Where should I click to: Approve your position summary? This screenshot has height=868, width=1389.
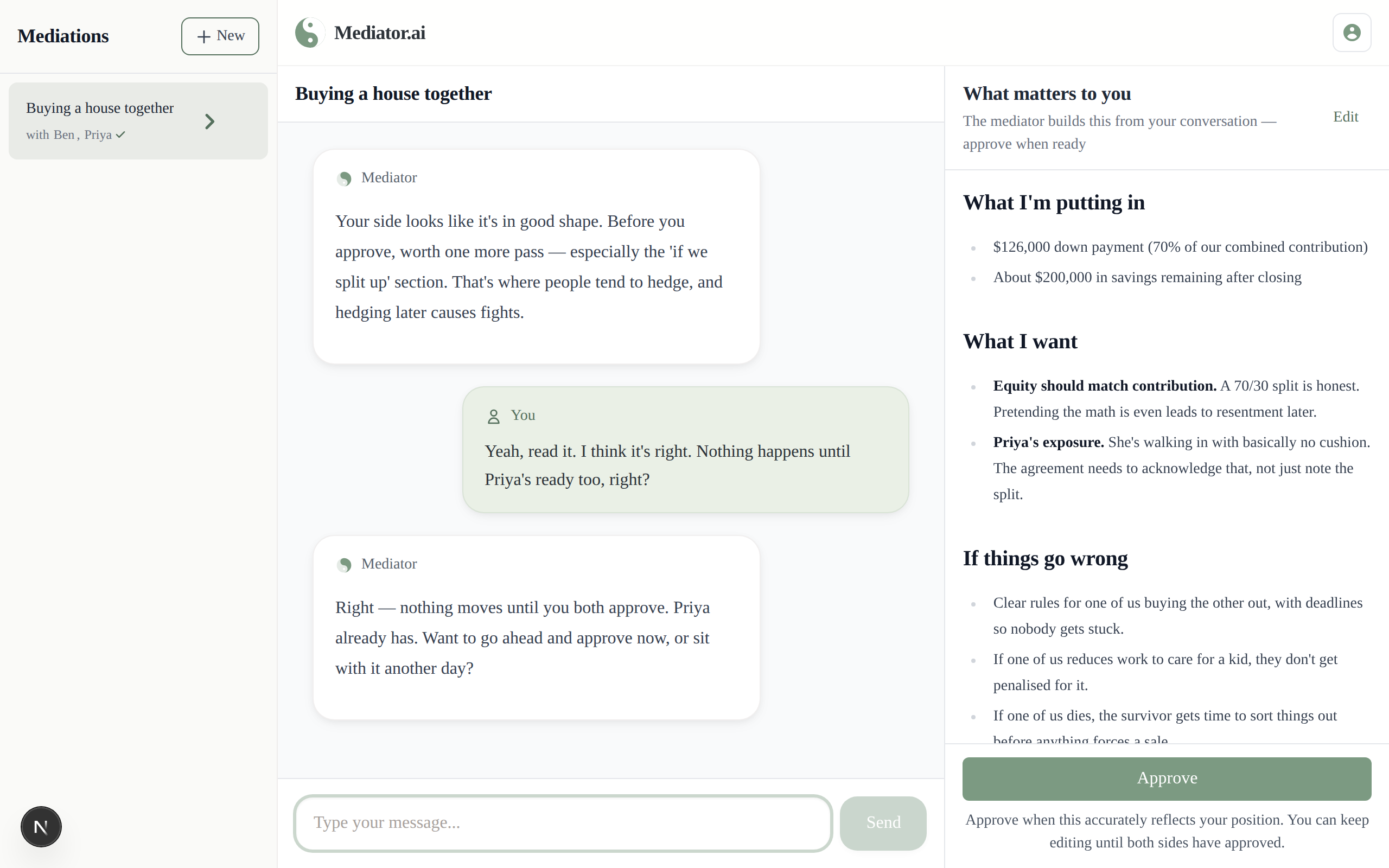point(1167,778)
